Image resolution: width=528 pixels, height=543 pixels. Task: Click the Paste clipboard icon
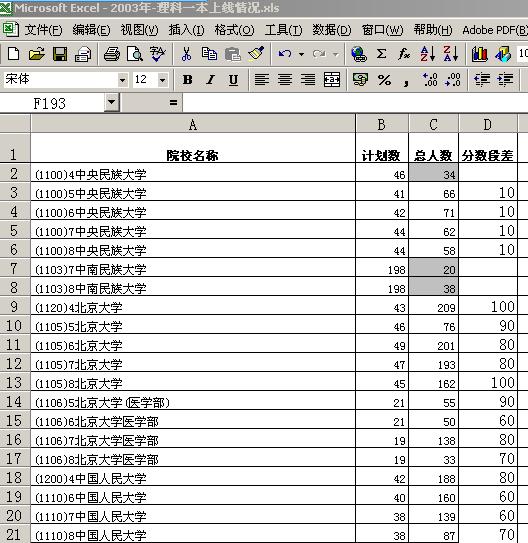(x=233, y=54)
